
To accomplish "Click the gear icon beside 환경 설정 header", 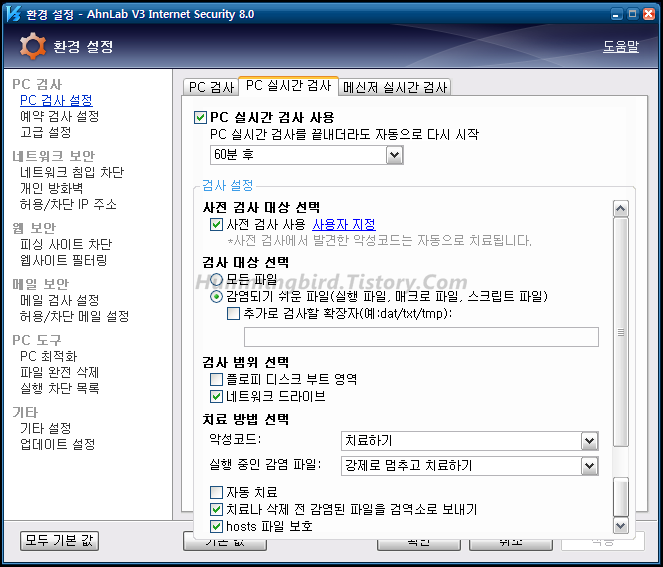I will pos(33,46).
